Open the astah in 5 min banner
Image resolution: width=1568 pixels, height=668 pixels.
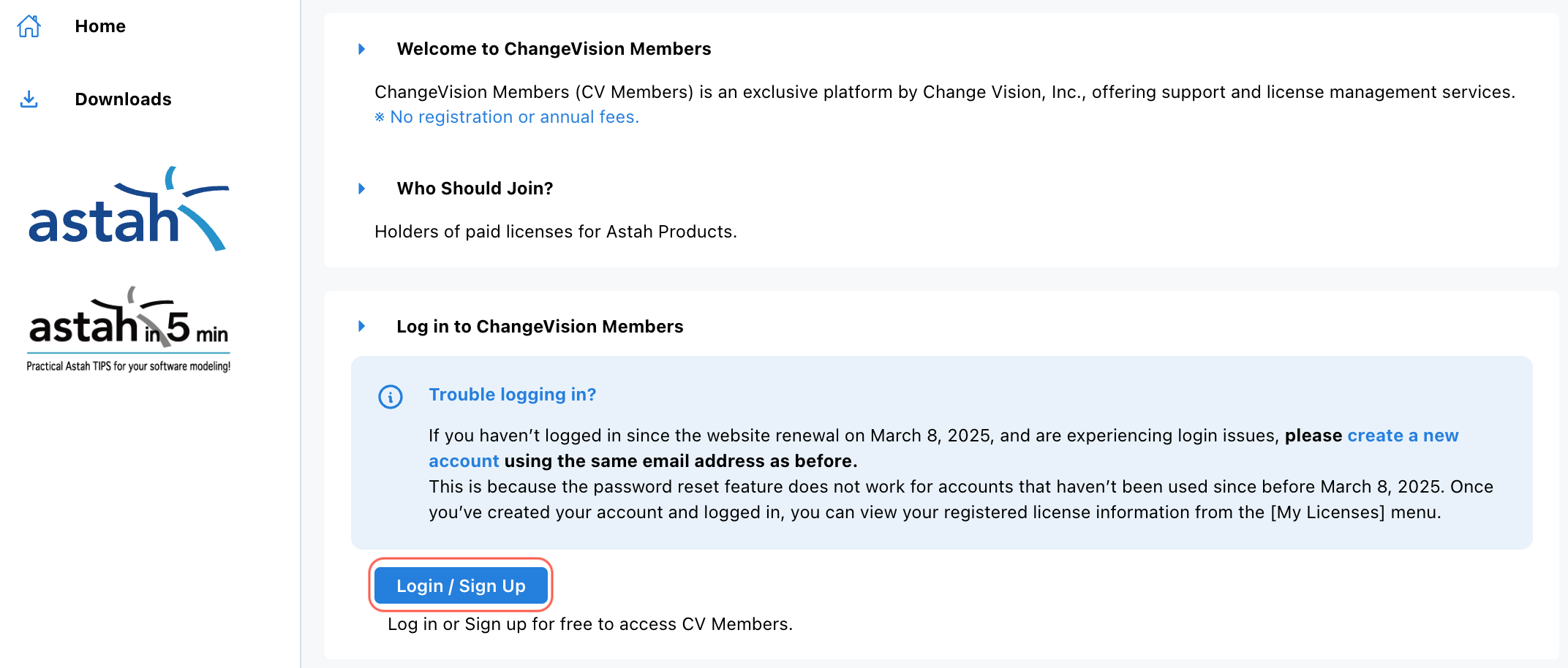click(129, 329)
